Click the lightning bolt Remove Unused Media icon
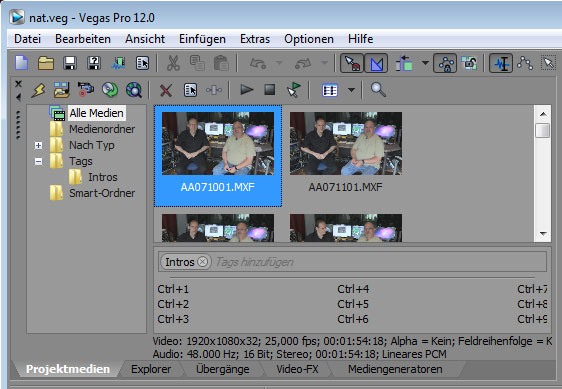 click(38, 90)
